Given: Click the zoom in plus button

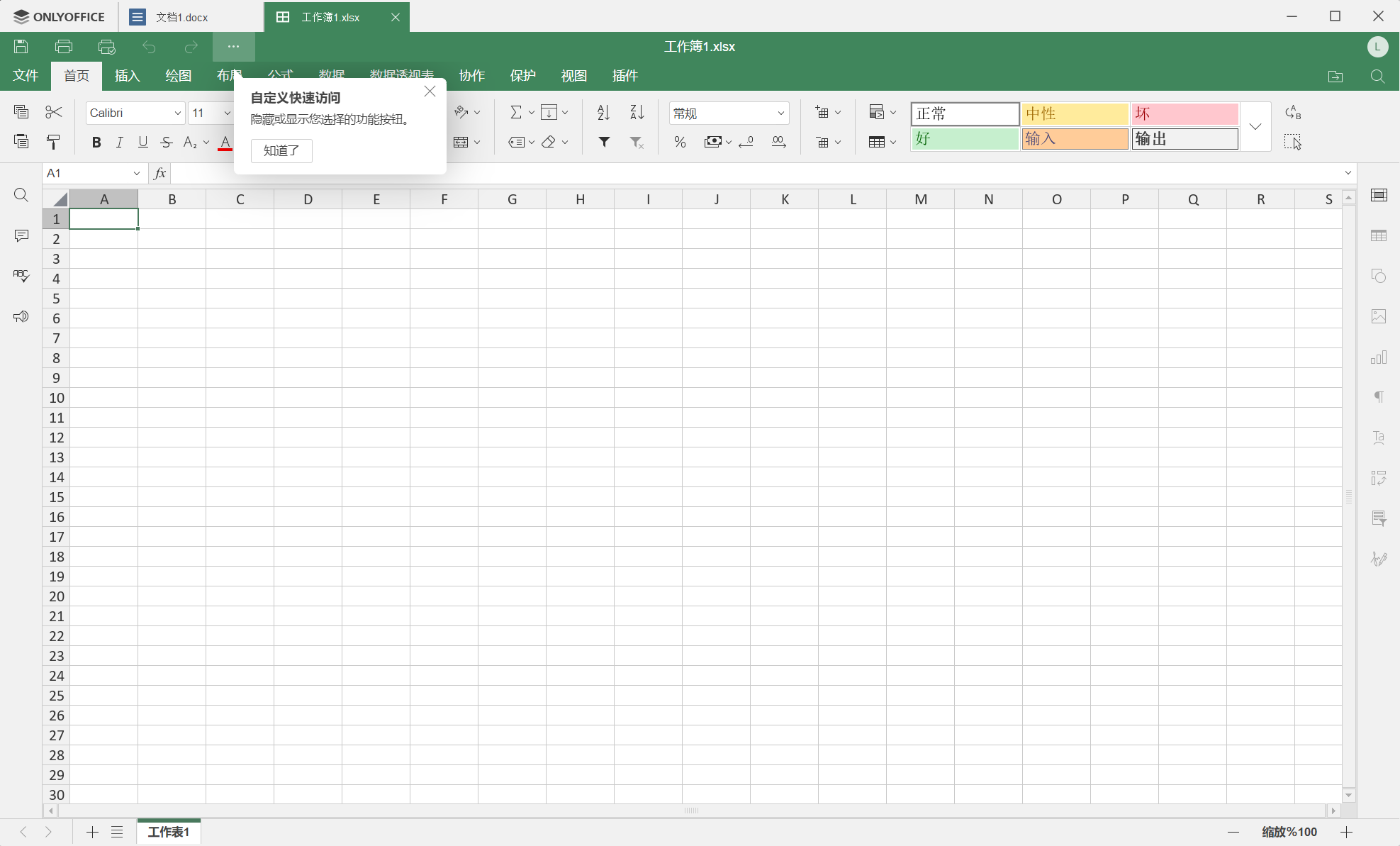Looking at the screenshot, I should click(x=1346, y=832).
